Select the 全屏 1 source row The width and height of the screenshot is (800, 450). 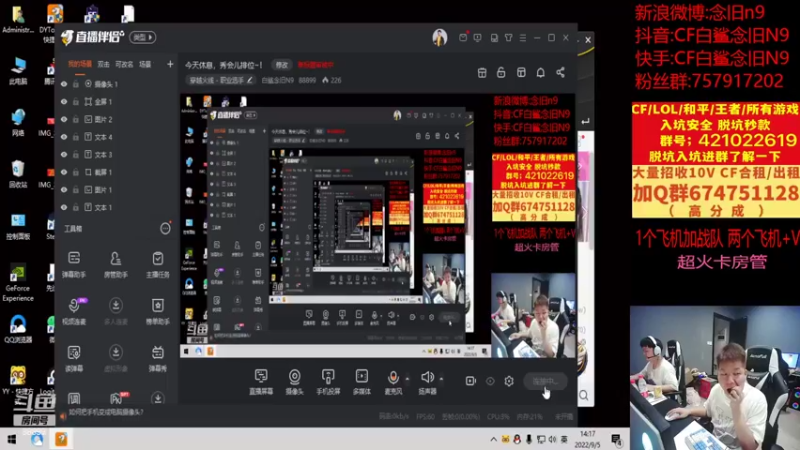point(116,102)
